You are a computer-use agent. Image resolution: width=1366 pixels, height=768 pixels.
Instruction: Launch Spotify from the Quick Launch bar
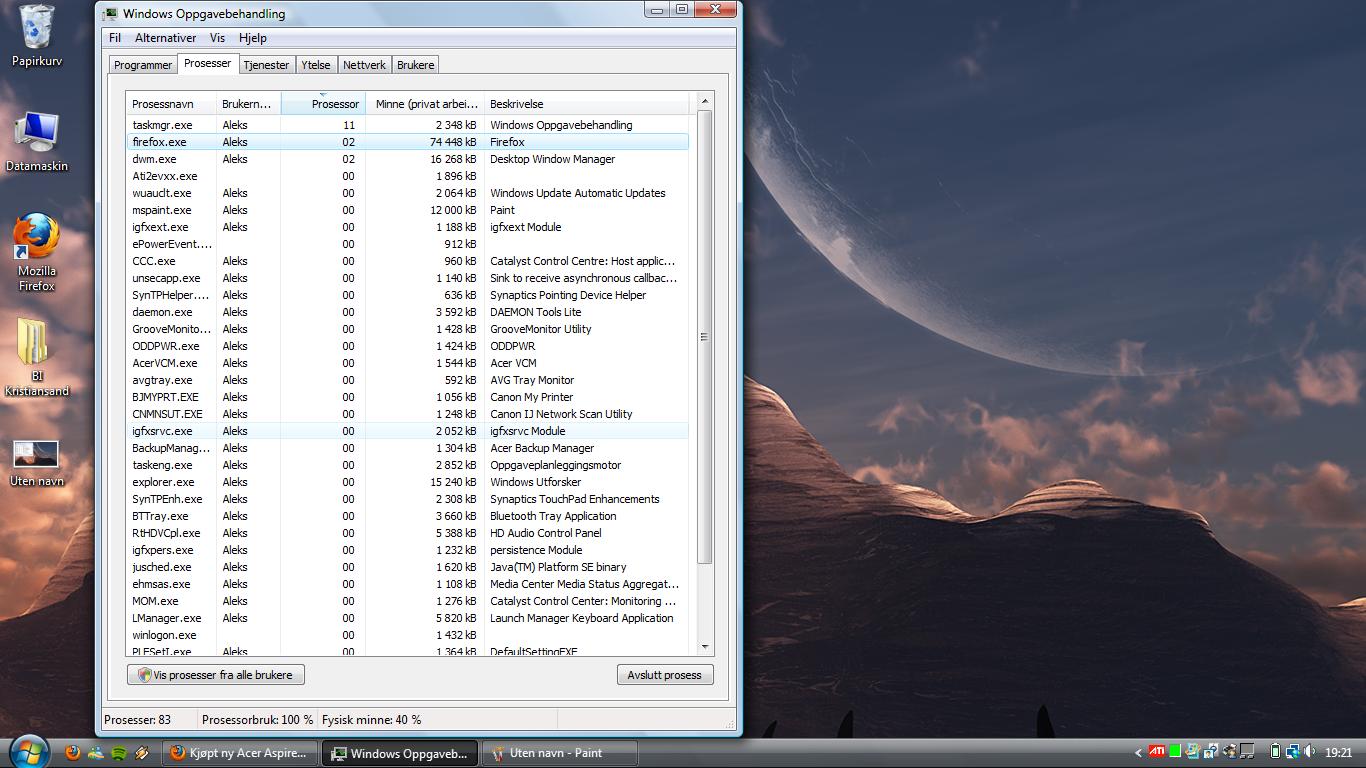pos(119,753)
